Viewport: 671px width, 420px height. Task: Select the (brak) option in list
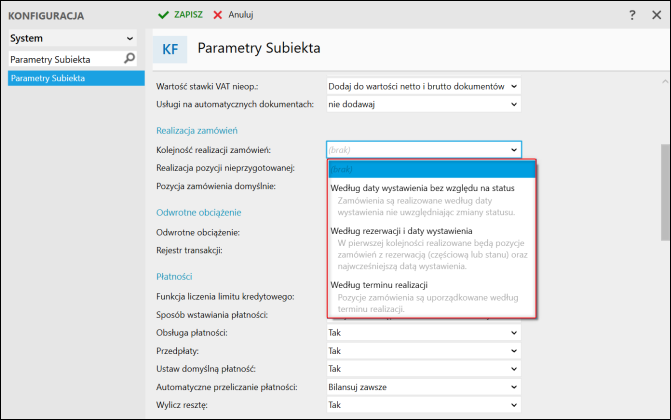coord(431,169)
